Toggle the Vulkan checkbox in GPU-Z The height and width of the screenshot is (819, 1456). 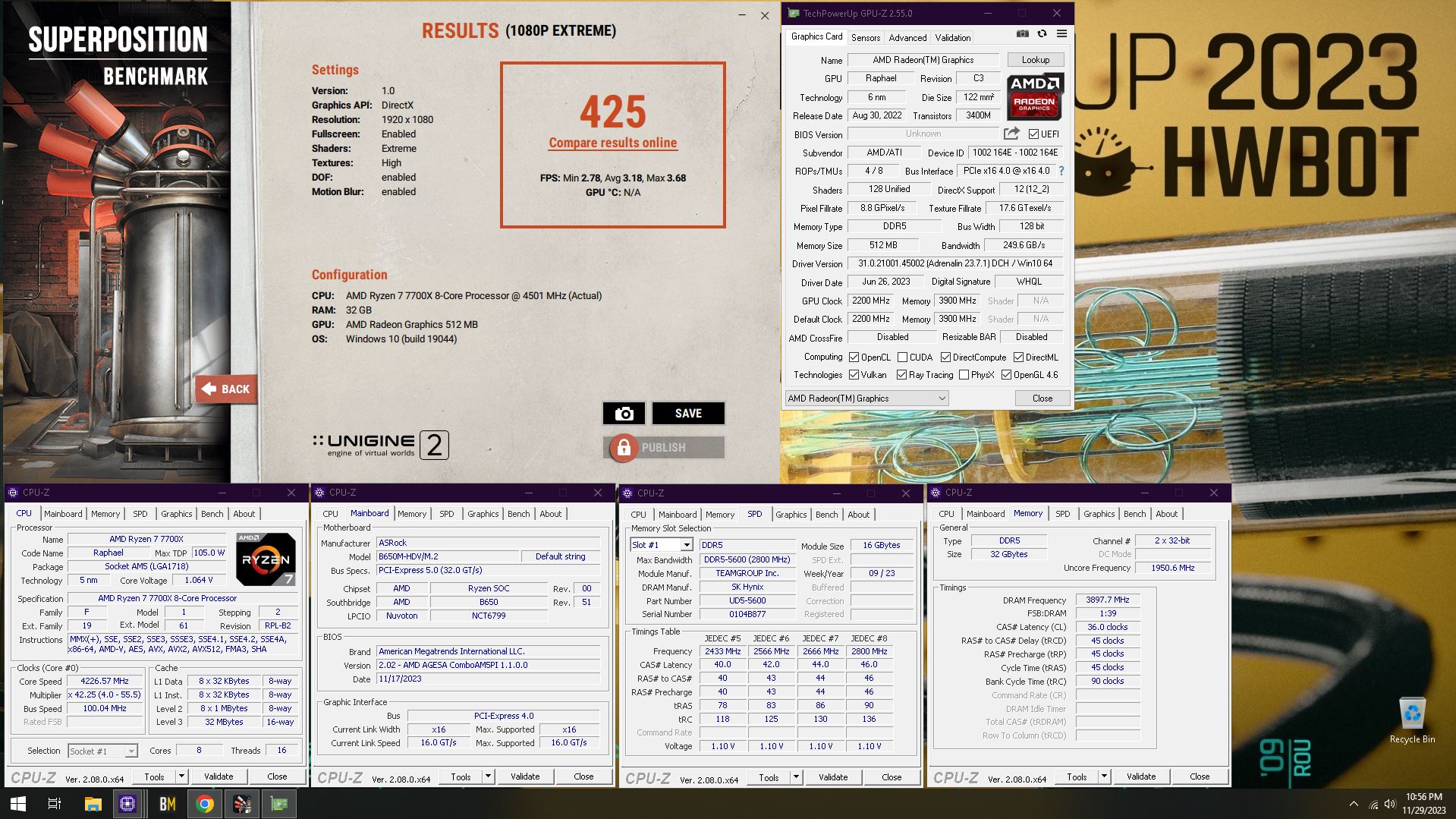pyautogui.click(x=854, y=375)
